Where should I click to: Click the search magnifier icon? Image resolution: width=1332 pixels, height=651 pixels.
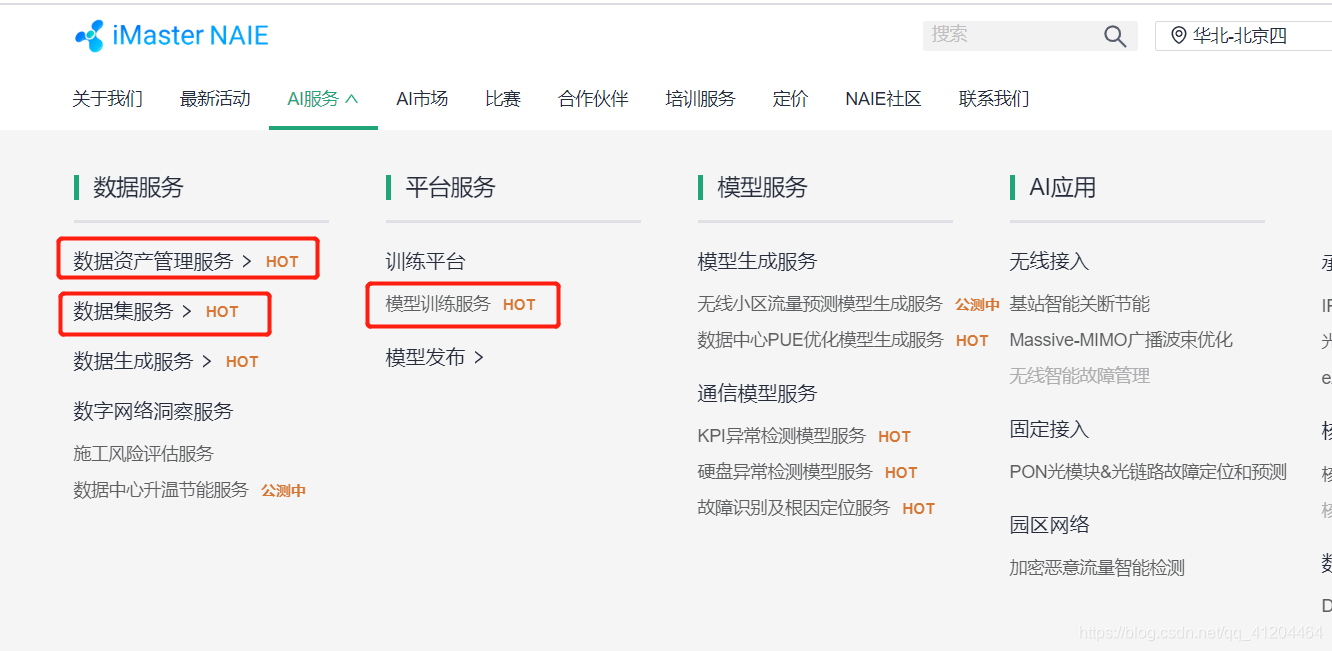tap(1115, 36)
